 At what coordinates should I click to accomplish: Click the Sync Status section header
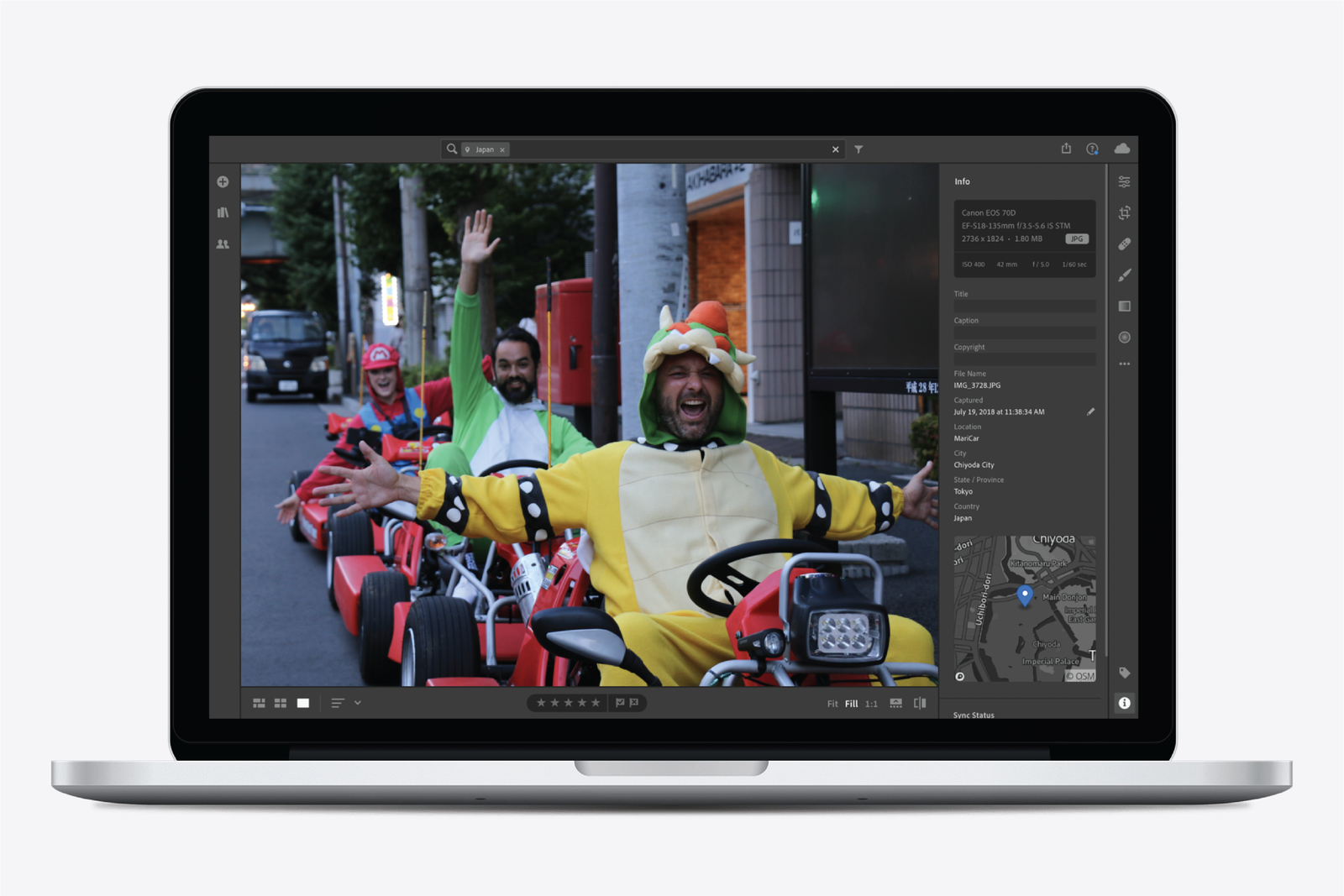[974, 715]
